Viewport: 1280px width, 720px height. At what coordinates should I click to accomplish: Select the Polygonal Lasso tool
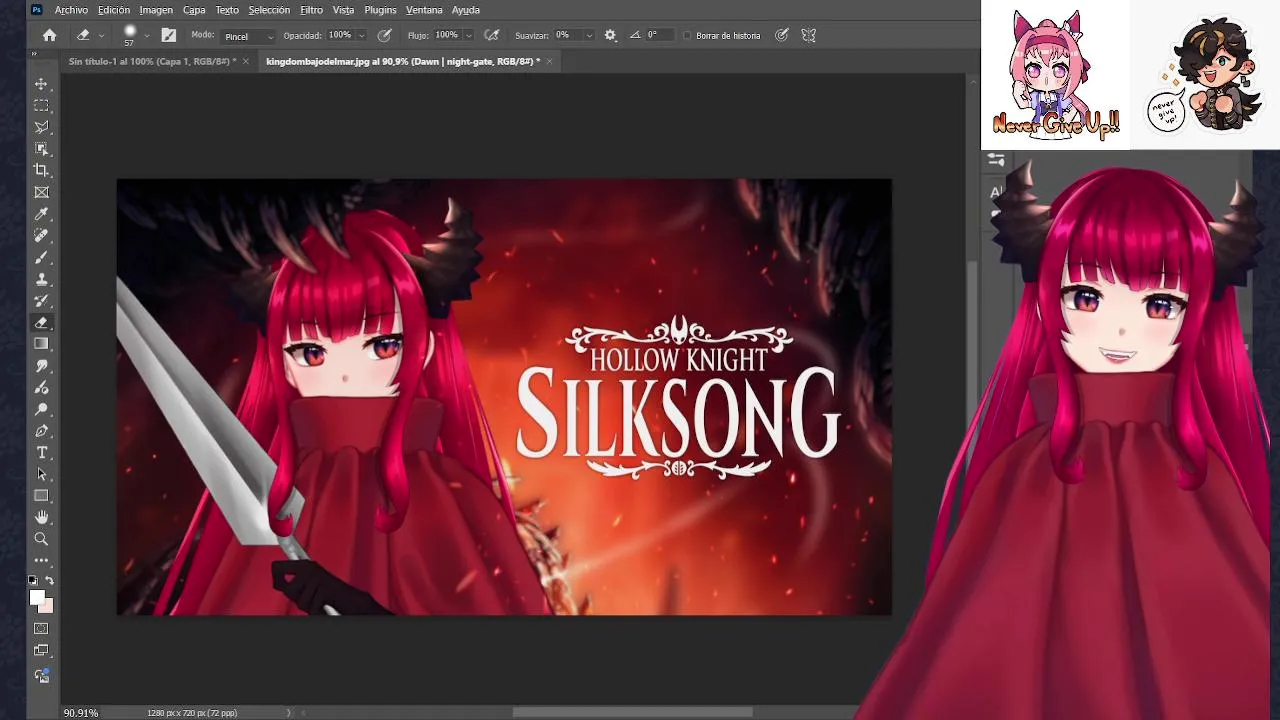[41, 127]
